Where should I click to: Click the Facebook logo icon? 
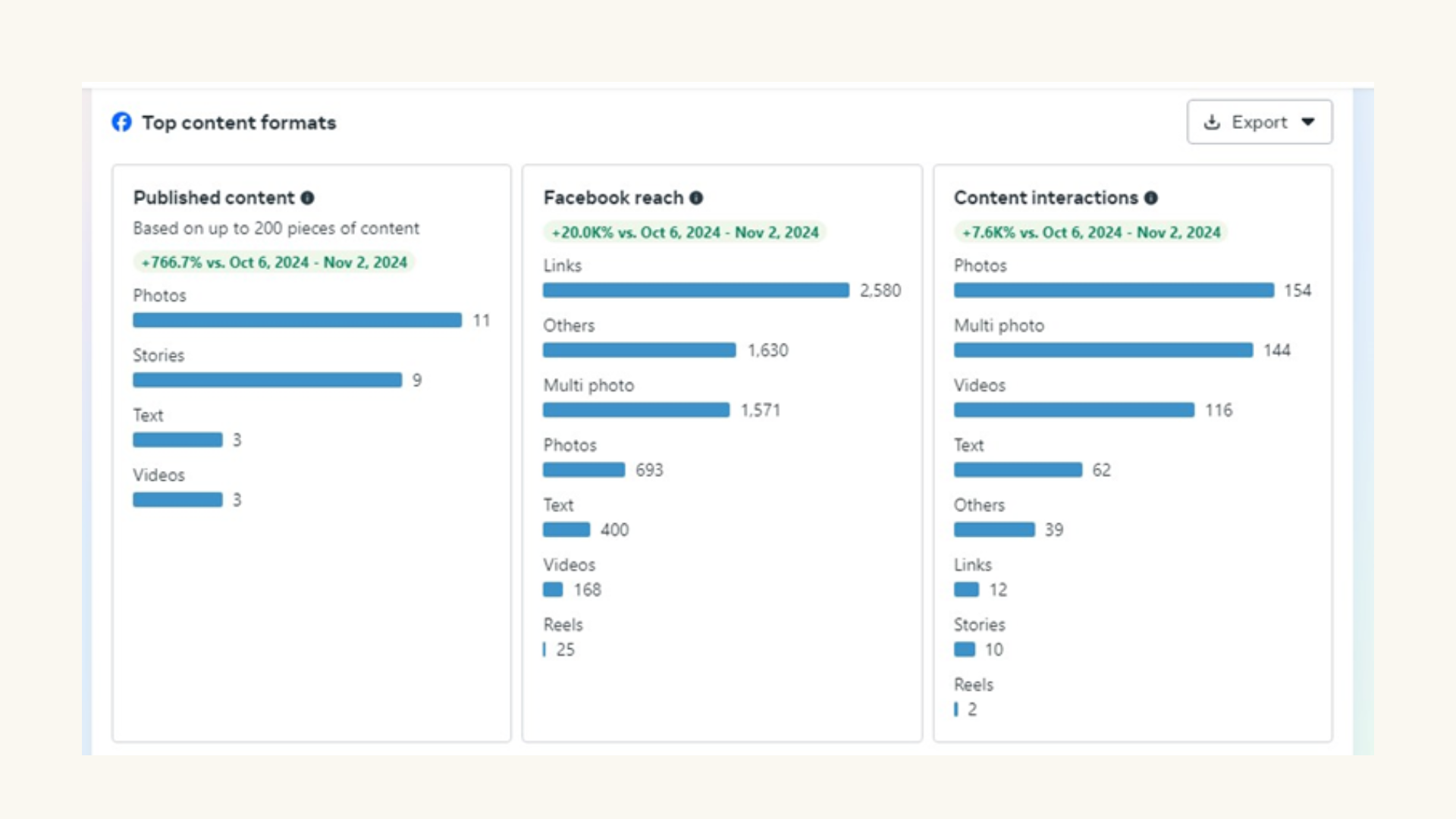[x=121, y=122]
